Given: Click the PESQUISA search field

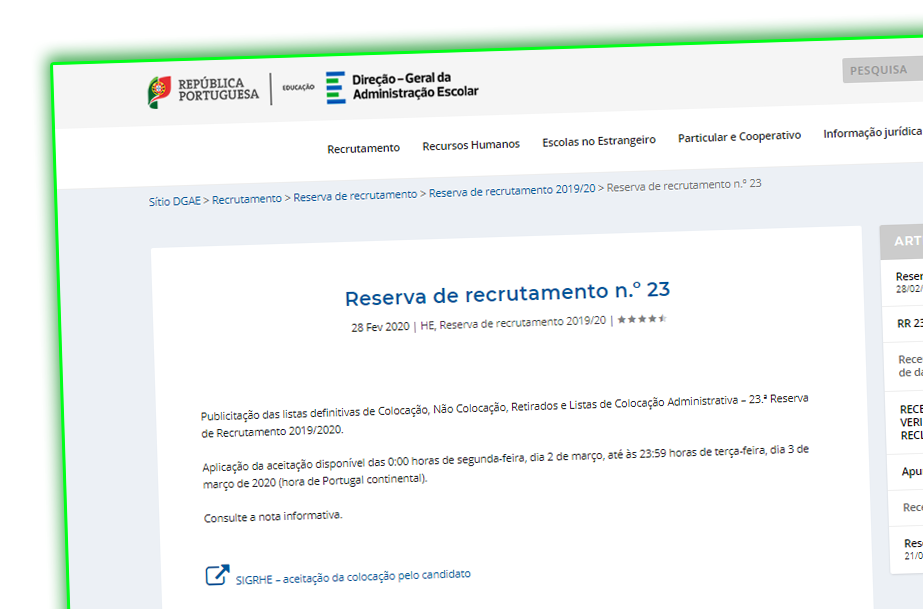Looking at the screenshot, I should (x=880, y=69).
